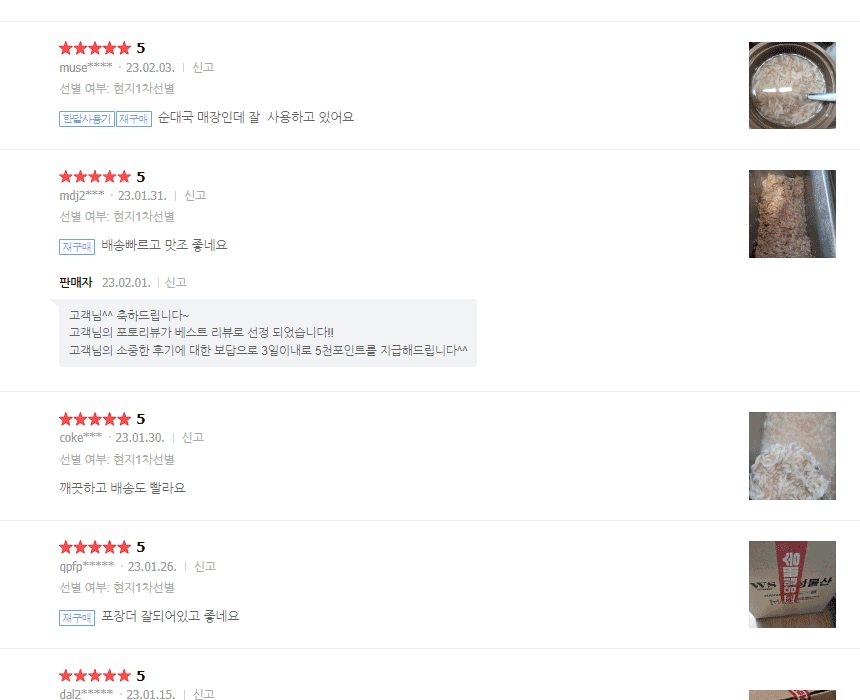Open the shrimp bowl photo from muse****
The width and height of the screenshot is (860, 700).
792,86
